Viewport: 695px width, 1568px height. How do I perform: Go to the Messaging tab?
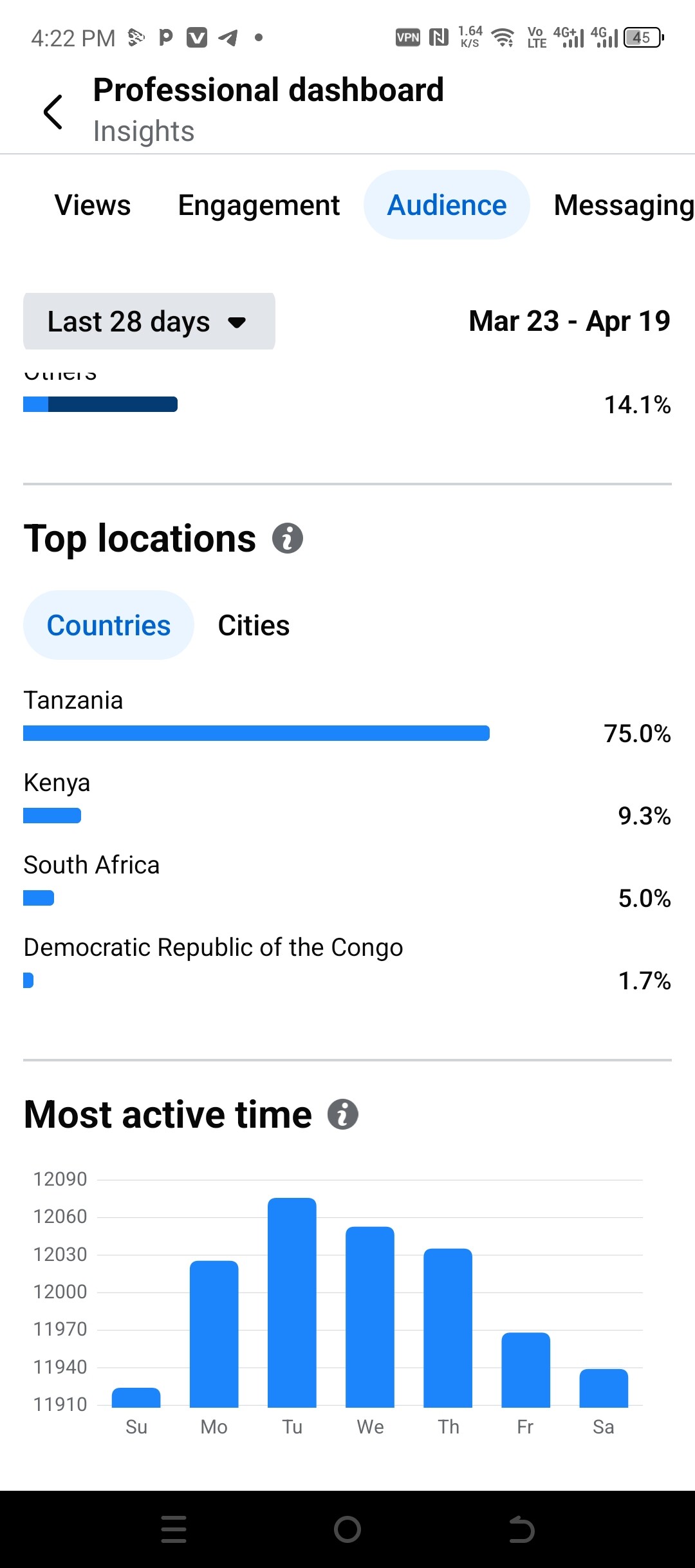623,205
